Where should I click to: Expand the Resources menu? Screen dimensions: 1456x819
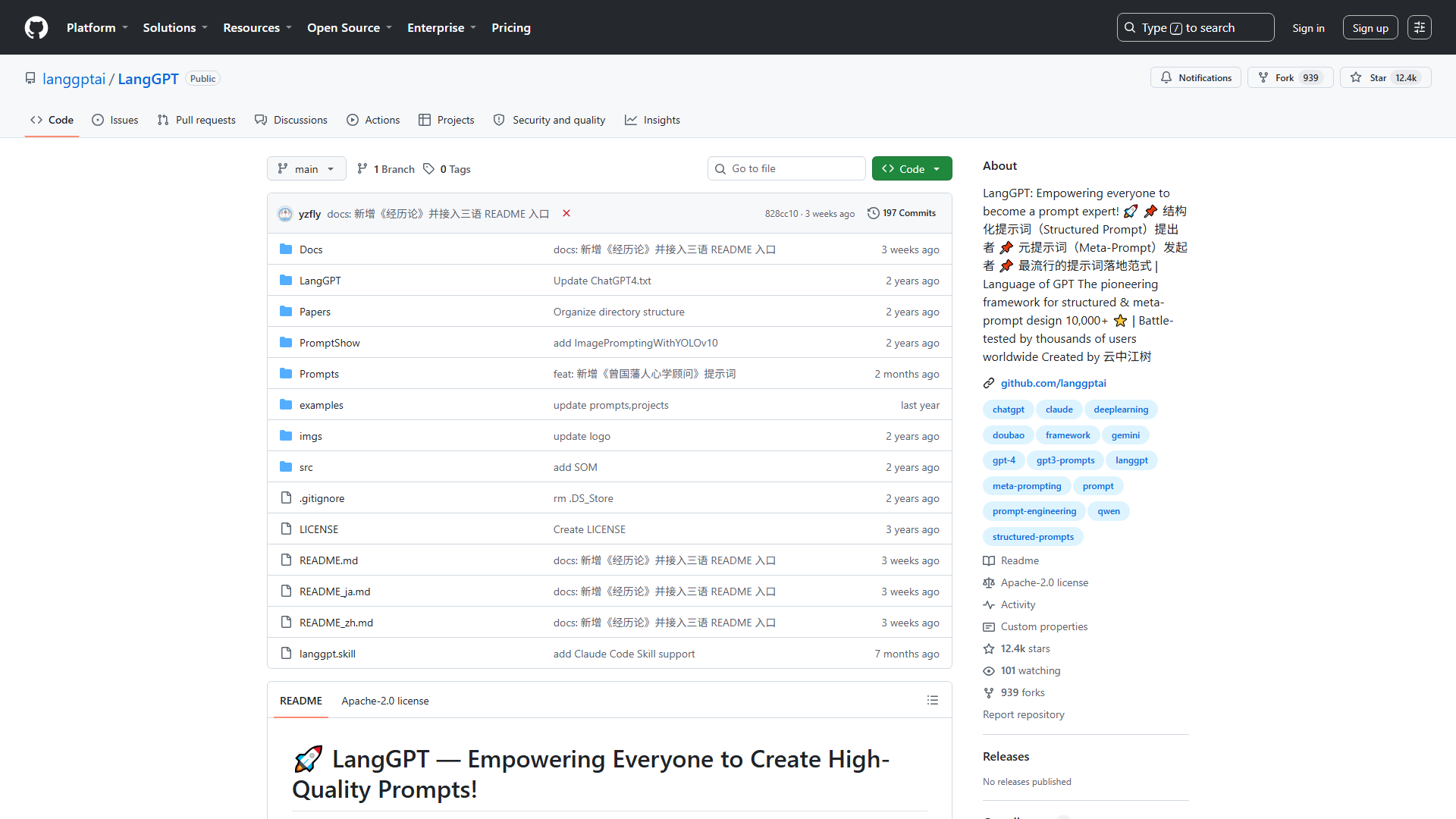pyautogui.click(x=257, y=27)
